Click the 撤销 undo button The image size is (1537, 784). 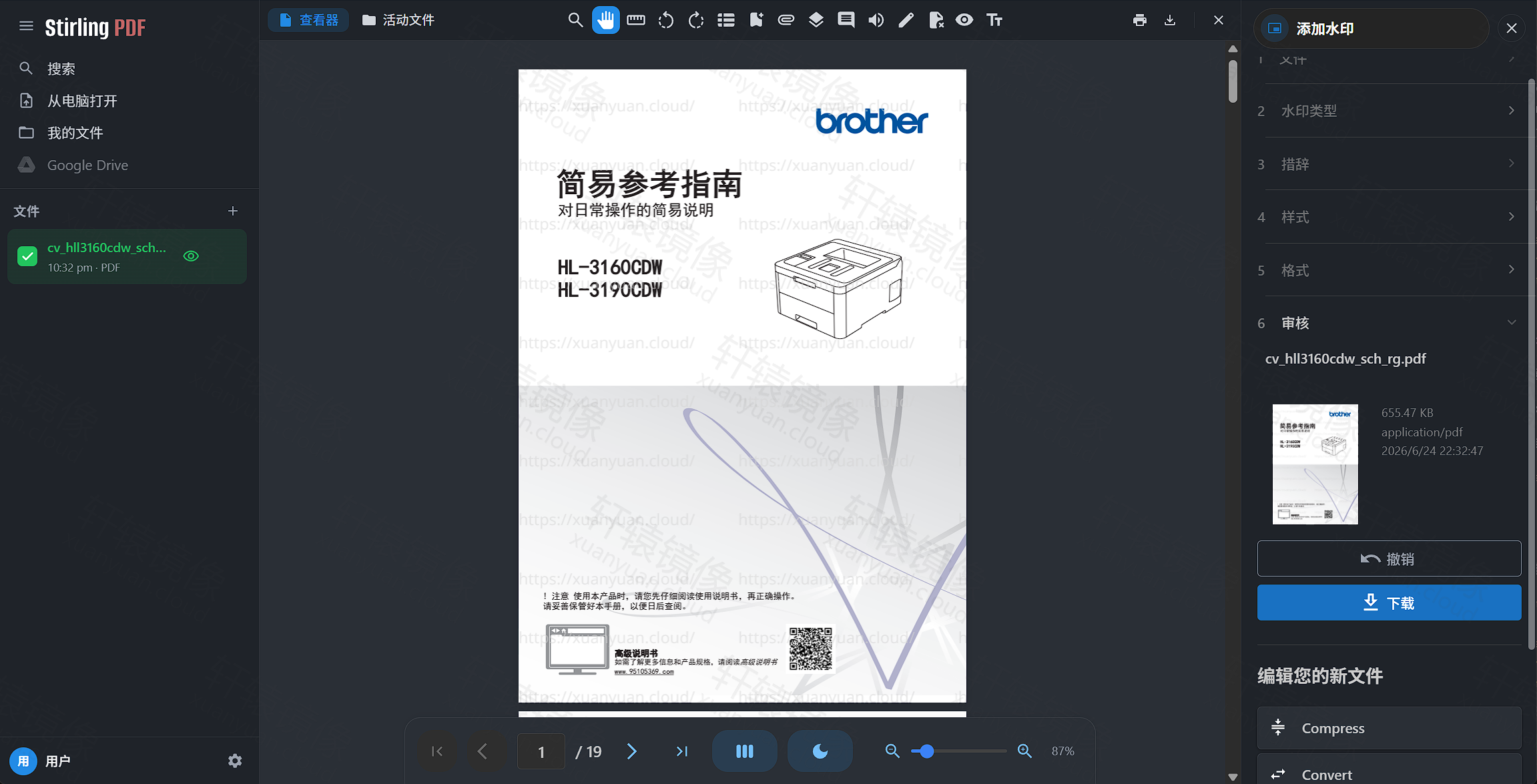click(1389, 558)
